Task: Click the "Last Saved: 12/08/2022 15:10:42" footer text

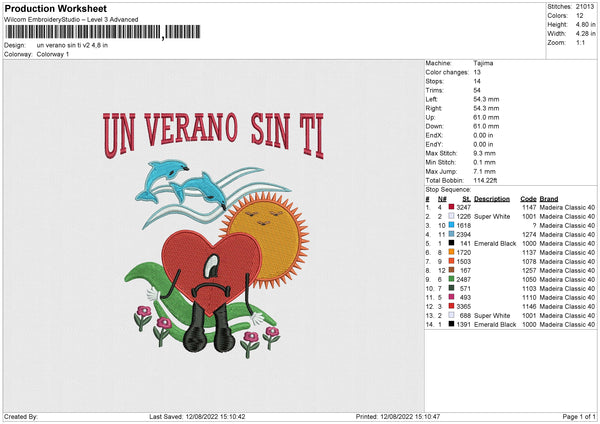Action: point(197,416)
